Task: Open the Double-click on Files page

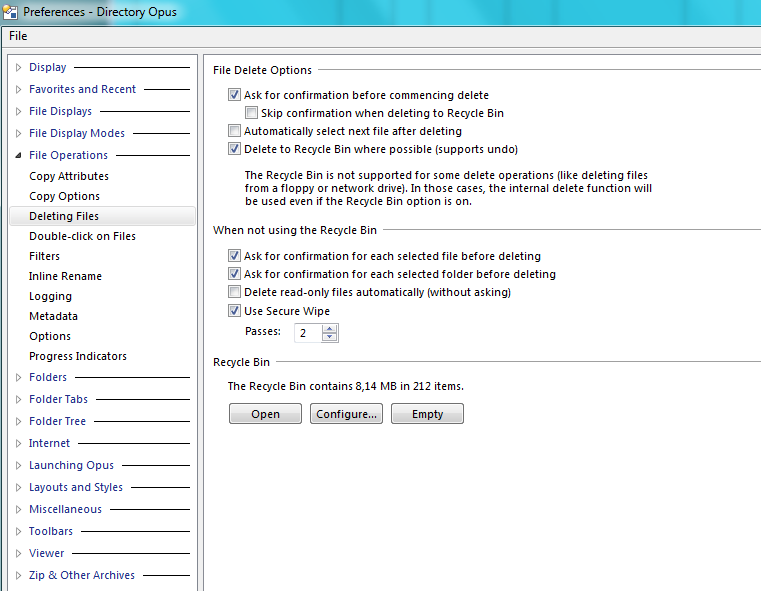Action: pyautogui.click(x=83, y=236)
